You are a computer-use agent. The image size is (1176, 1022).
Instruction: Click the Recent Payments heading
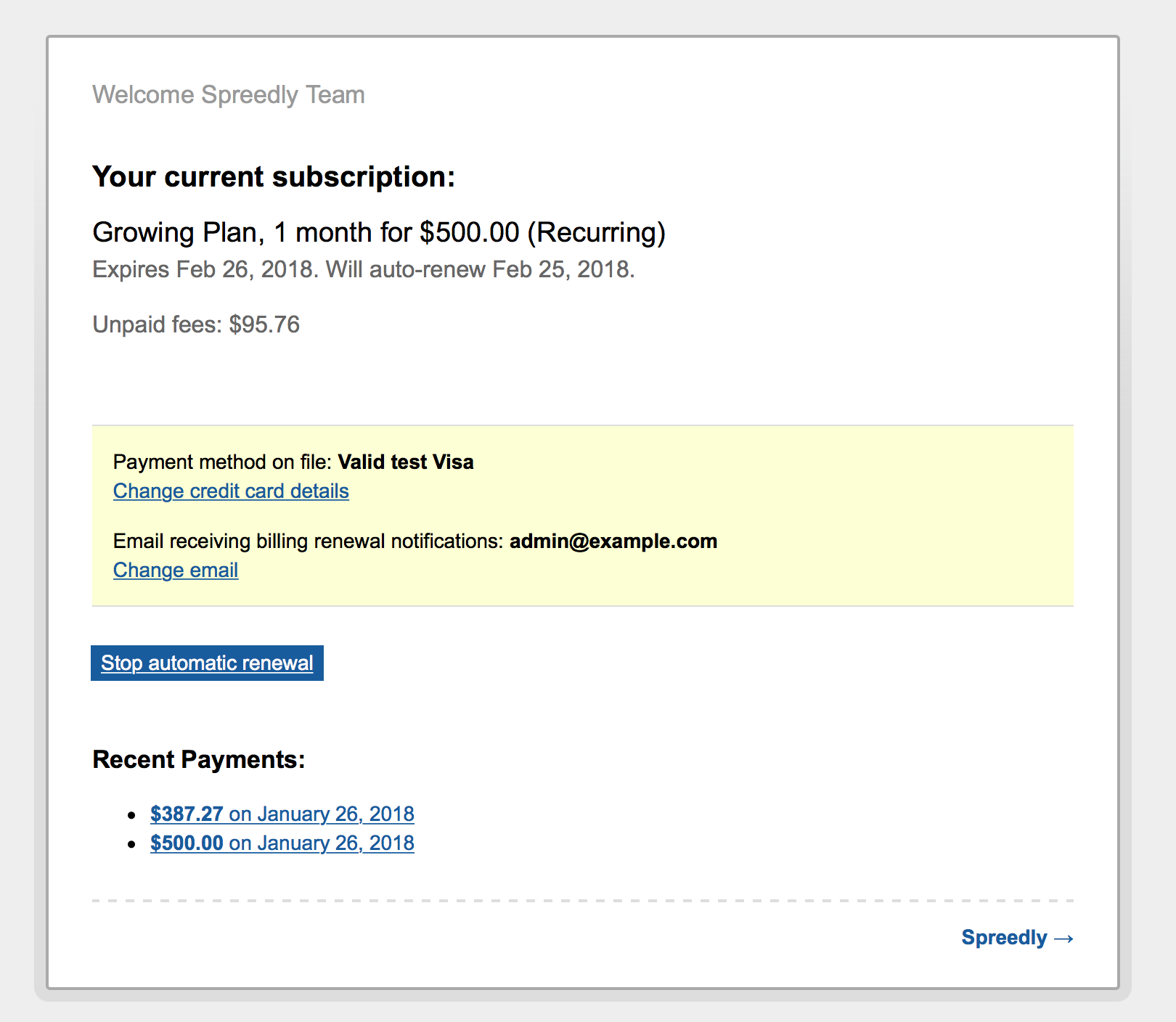tap(199, 759)
